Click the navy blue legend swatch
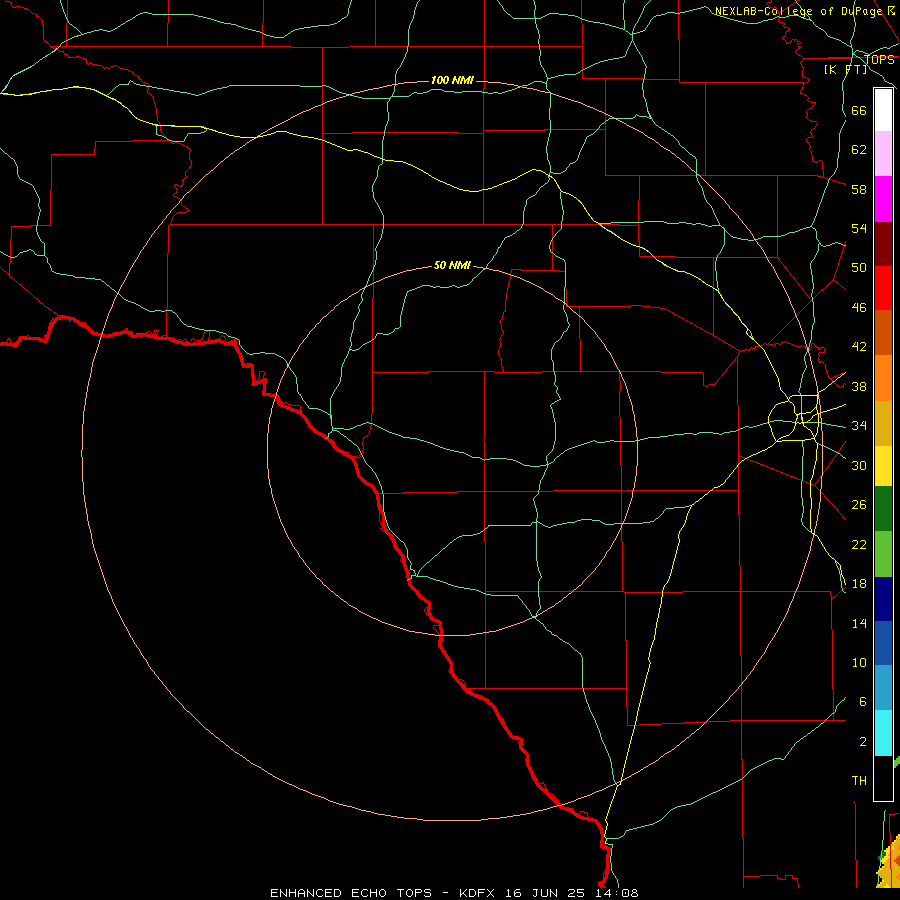The width and height of the screenshot is (900, 900). 883,599
